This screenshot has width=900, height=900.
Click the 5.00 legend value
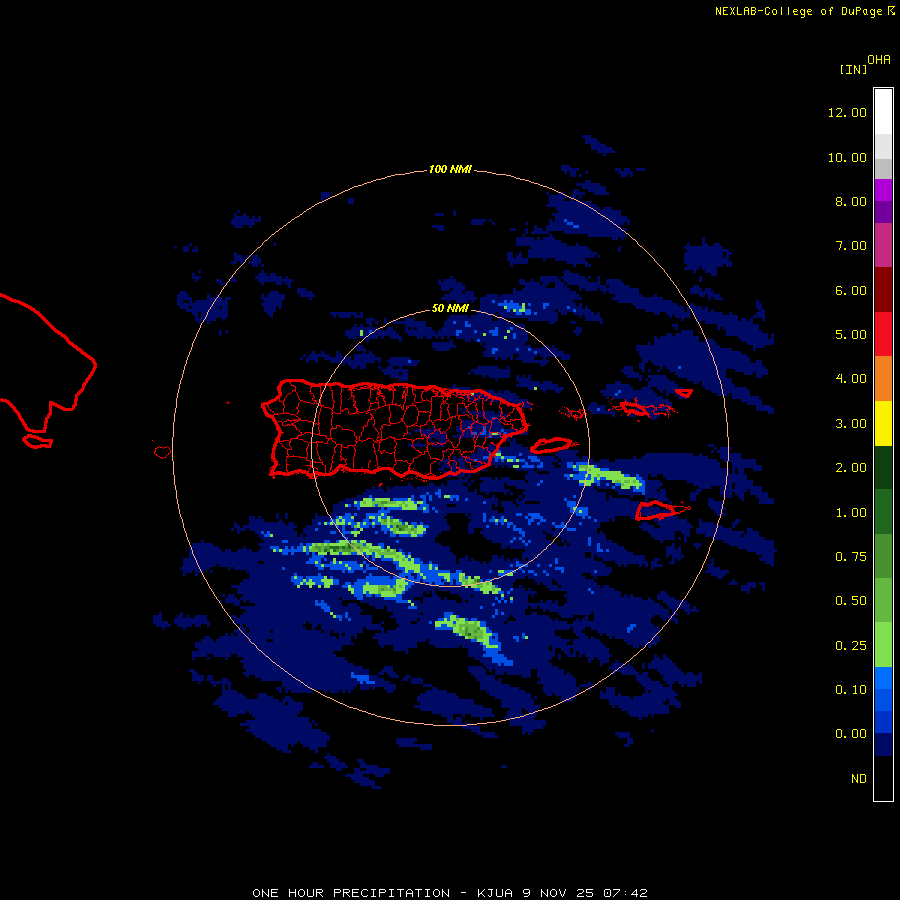click(851, 335)
